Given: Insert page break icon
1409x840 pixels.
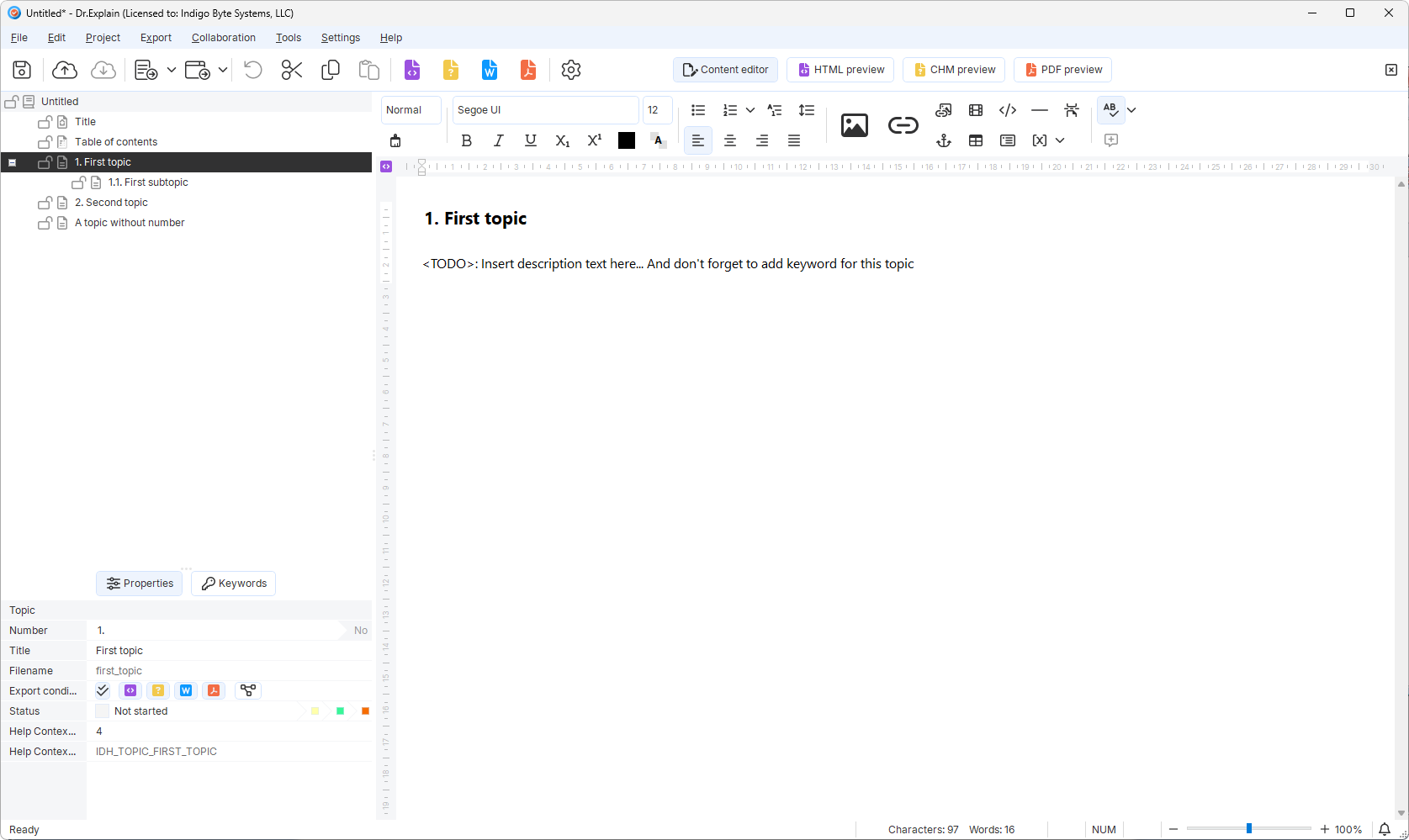Looking at the screenshot, I should point(1072,110).
